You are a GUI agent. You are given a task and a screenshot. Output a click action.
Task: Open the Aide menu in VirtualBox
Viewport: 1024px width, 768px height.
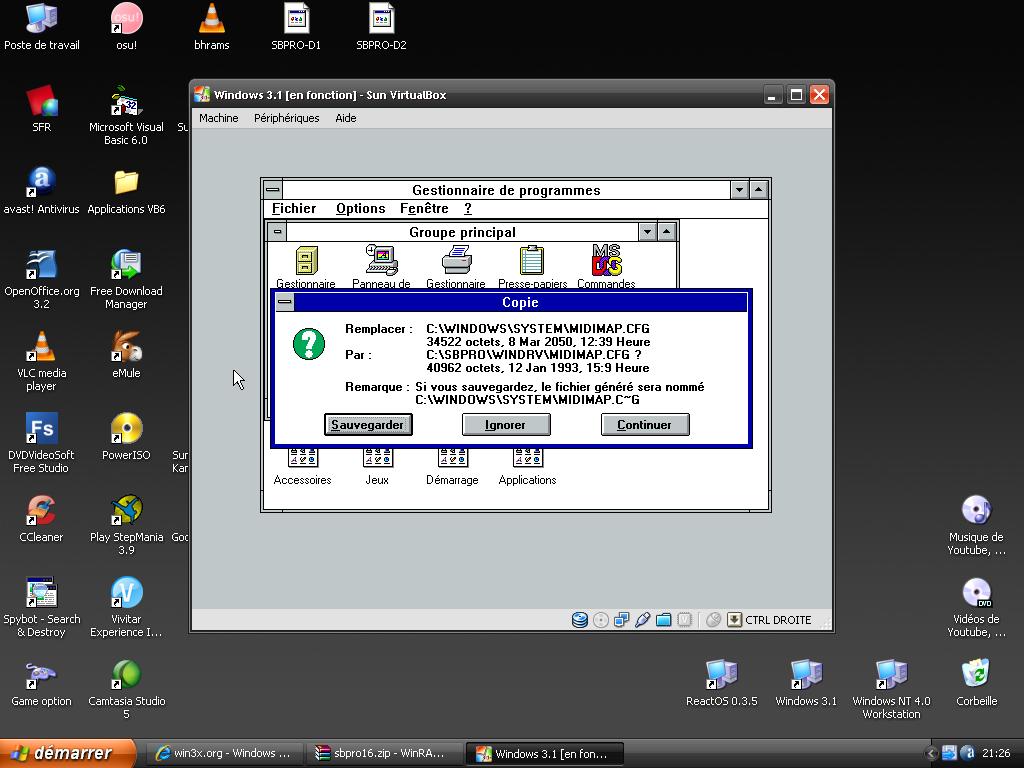click(345, 118)
